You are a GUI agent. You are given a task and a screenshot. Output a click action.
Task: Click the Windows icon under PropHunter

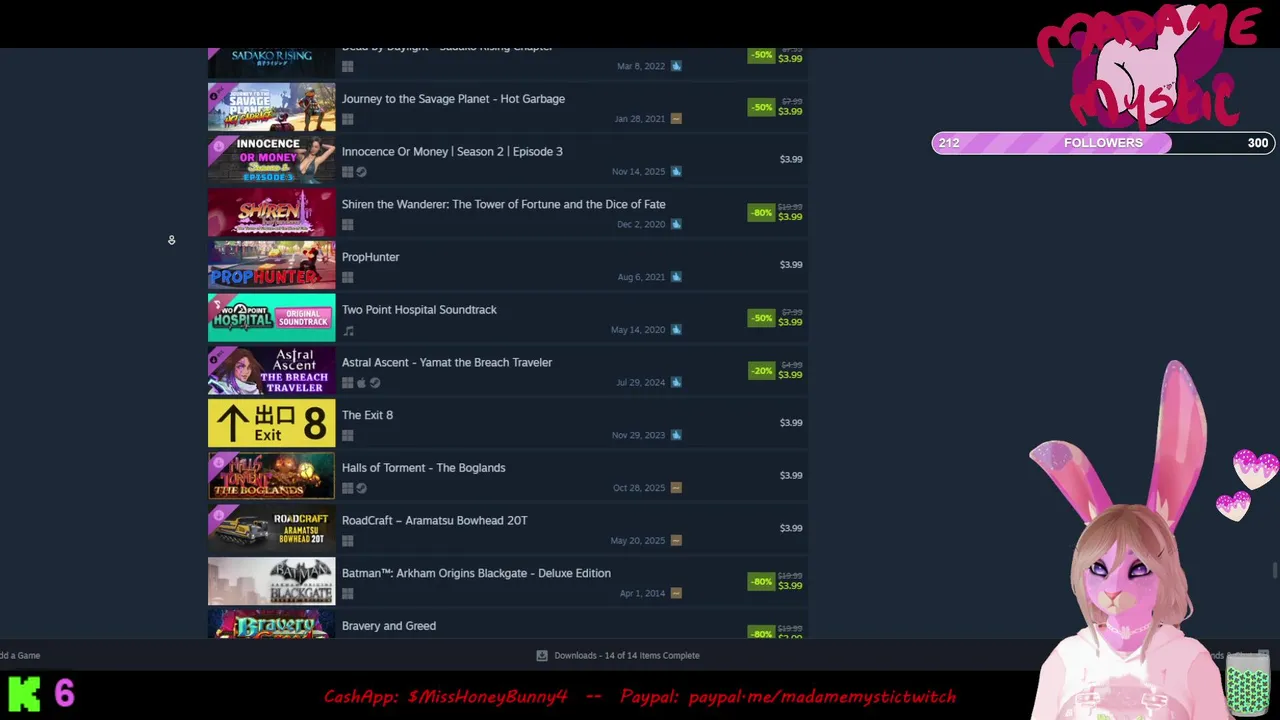[347, 278]
